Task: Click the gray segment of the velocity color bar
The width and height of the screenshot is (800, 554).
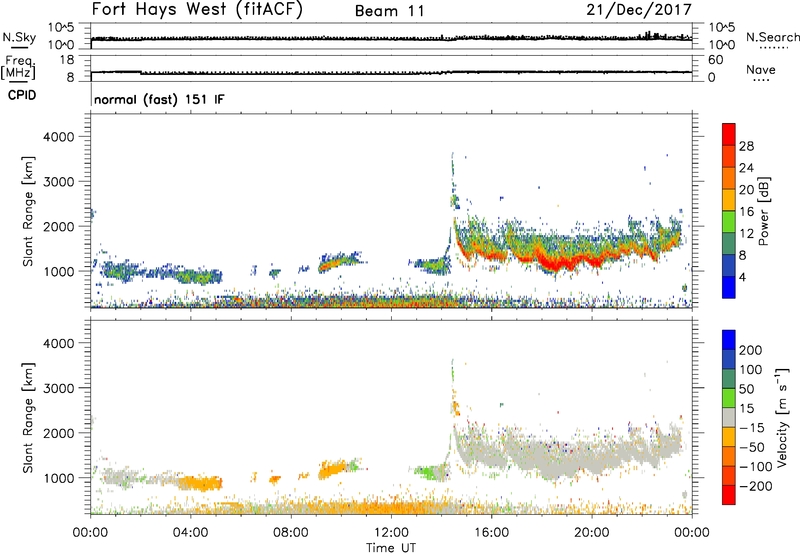Action: pyautogui.click(x=729, y=417)
